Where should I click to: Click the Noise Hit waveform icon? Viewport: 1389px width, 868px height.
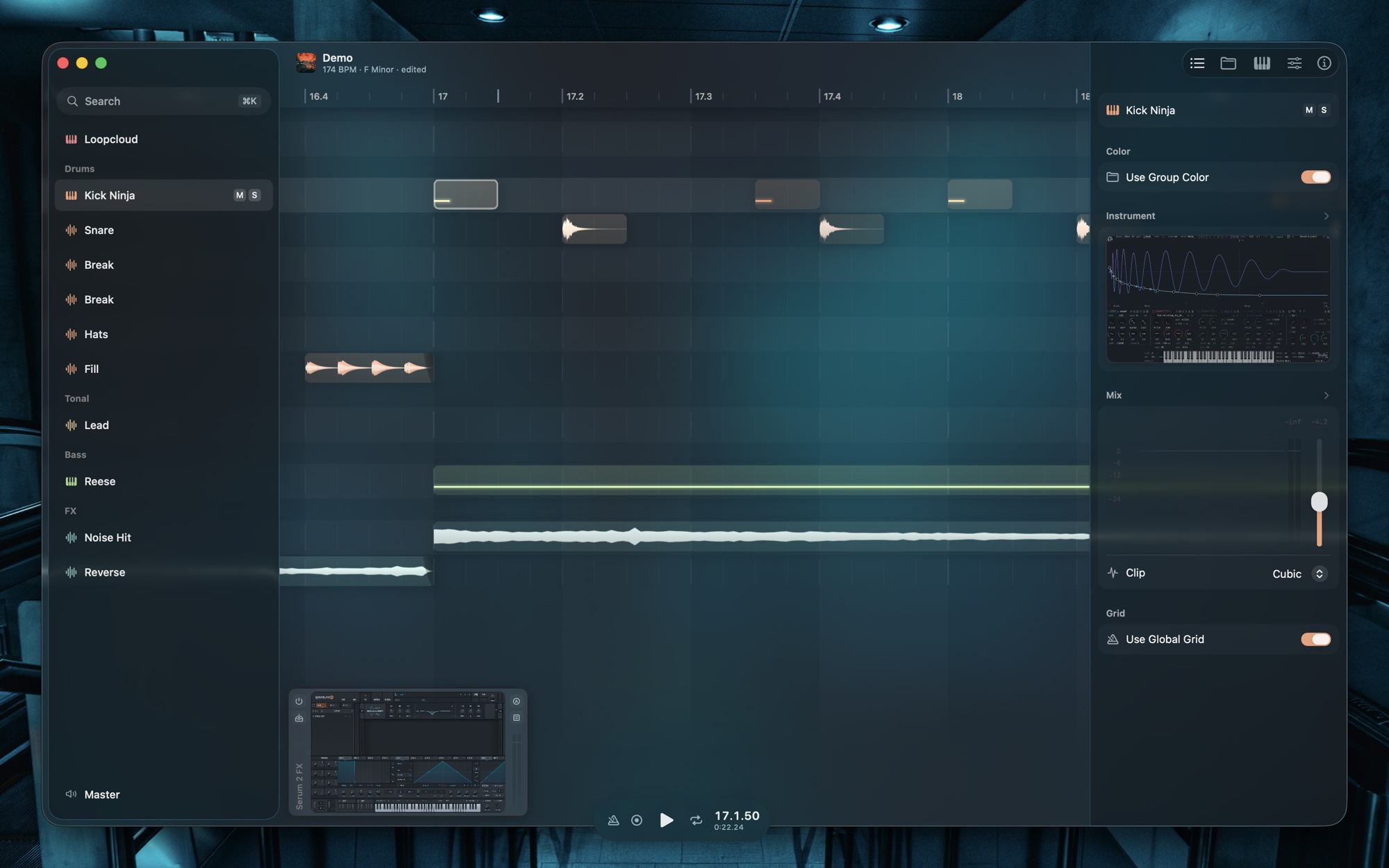[x=71, y=537]
